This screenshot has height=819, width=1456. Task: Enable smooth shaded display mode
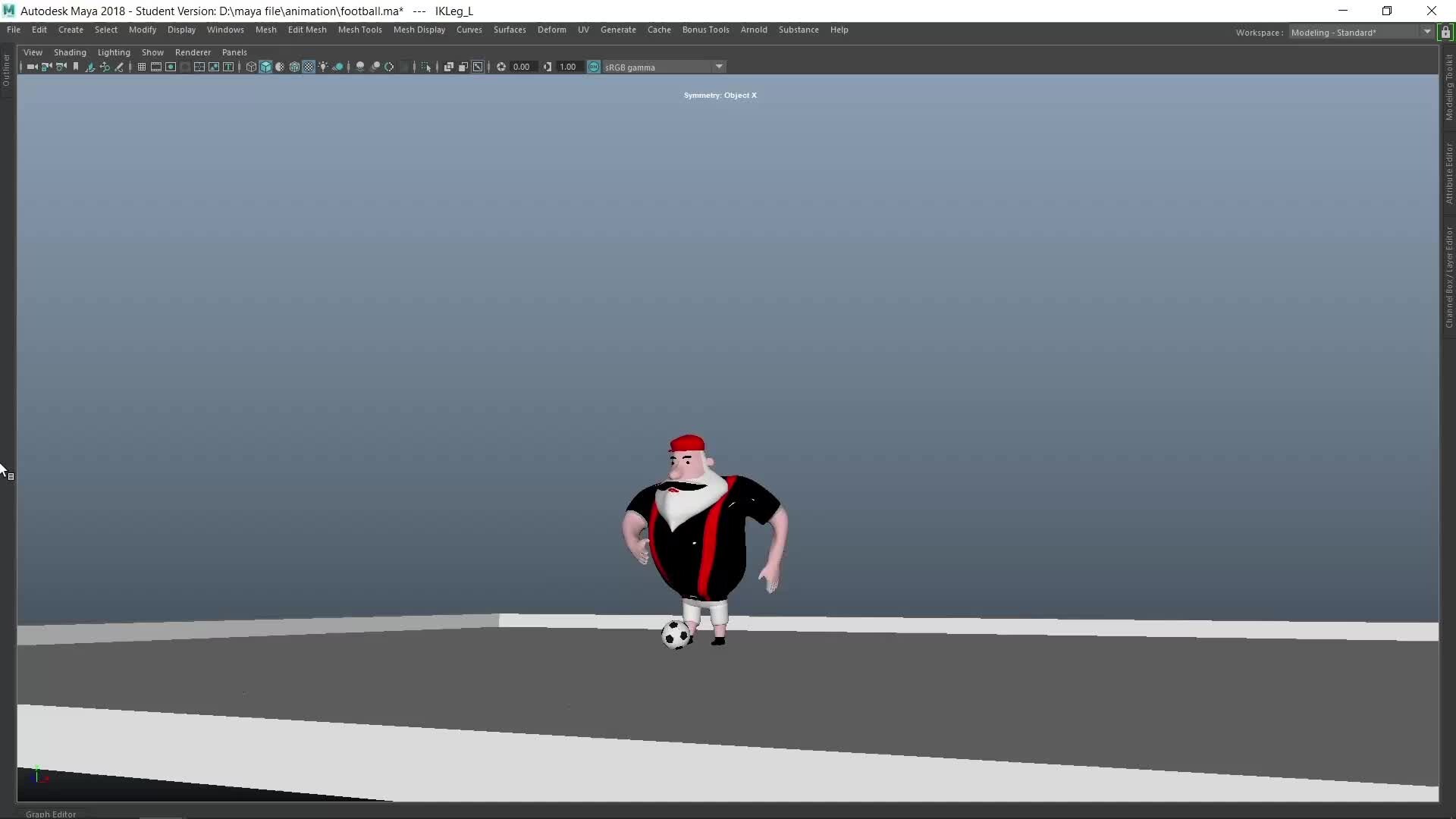pos(265,67)
